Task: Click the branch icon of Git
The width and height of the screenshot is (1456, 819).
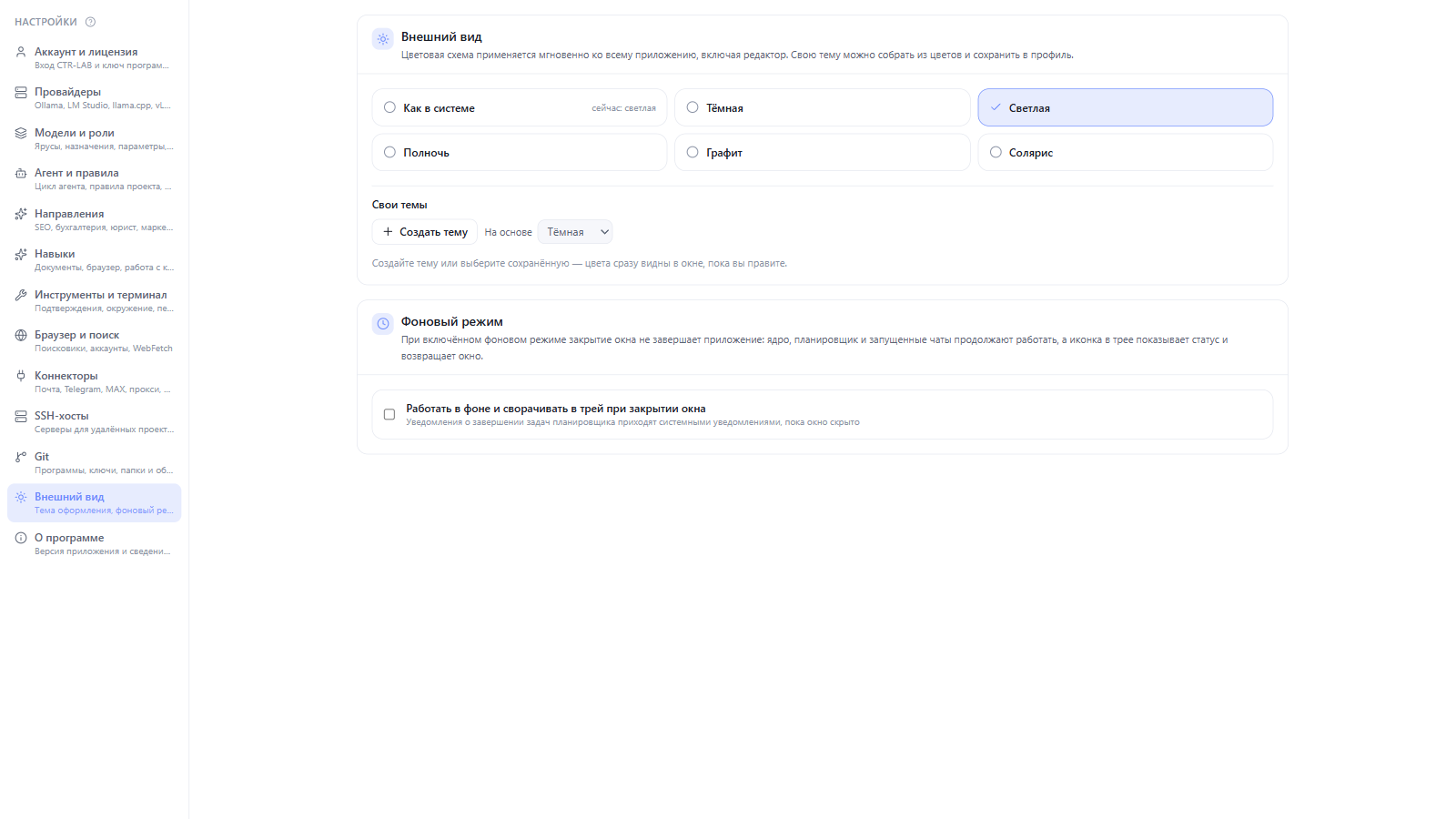Action: click(21, 457)
